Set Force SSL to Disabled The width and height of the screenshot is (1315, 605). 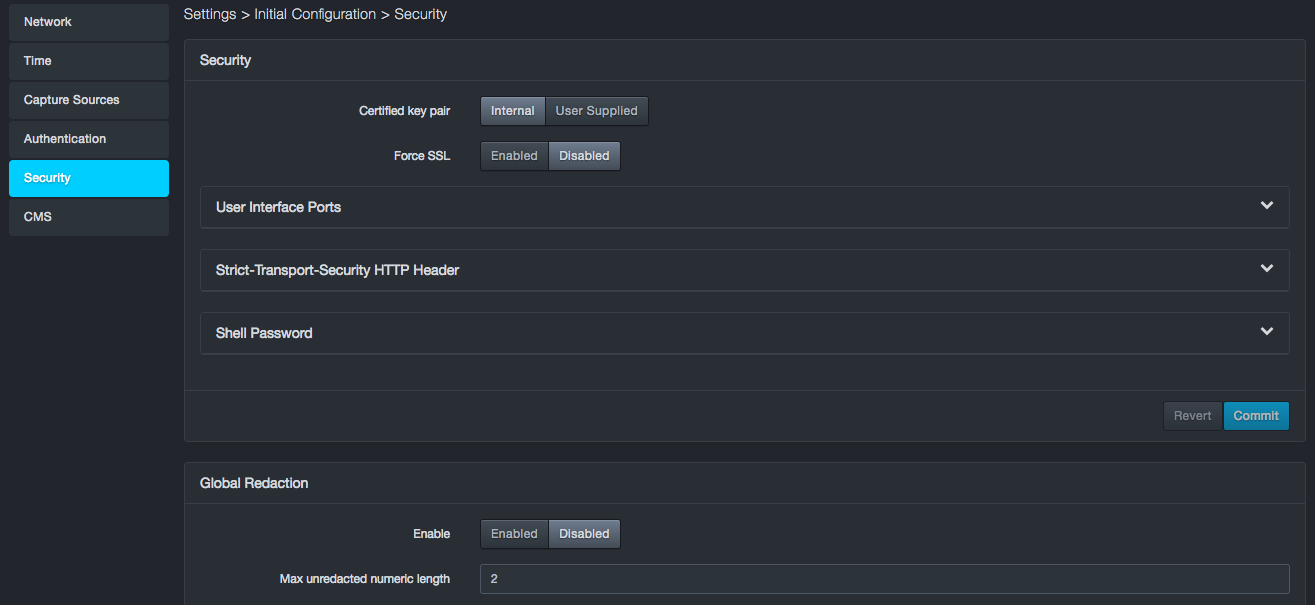point(584,156)
